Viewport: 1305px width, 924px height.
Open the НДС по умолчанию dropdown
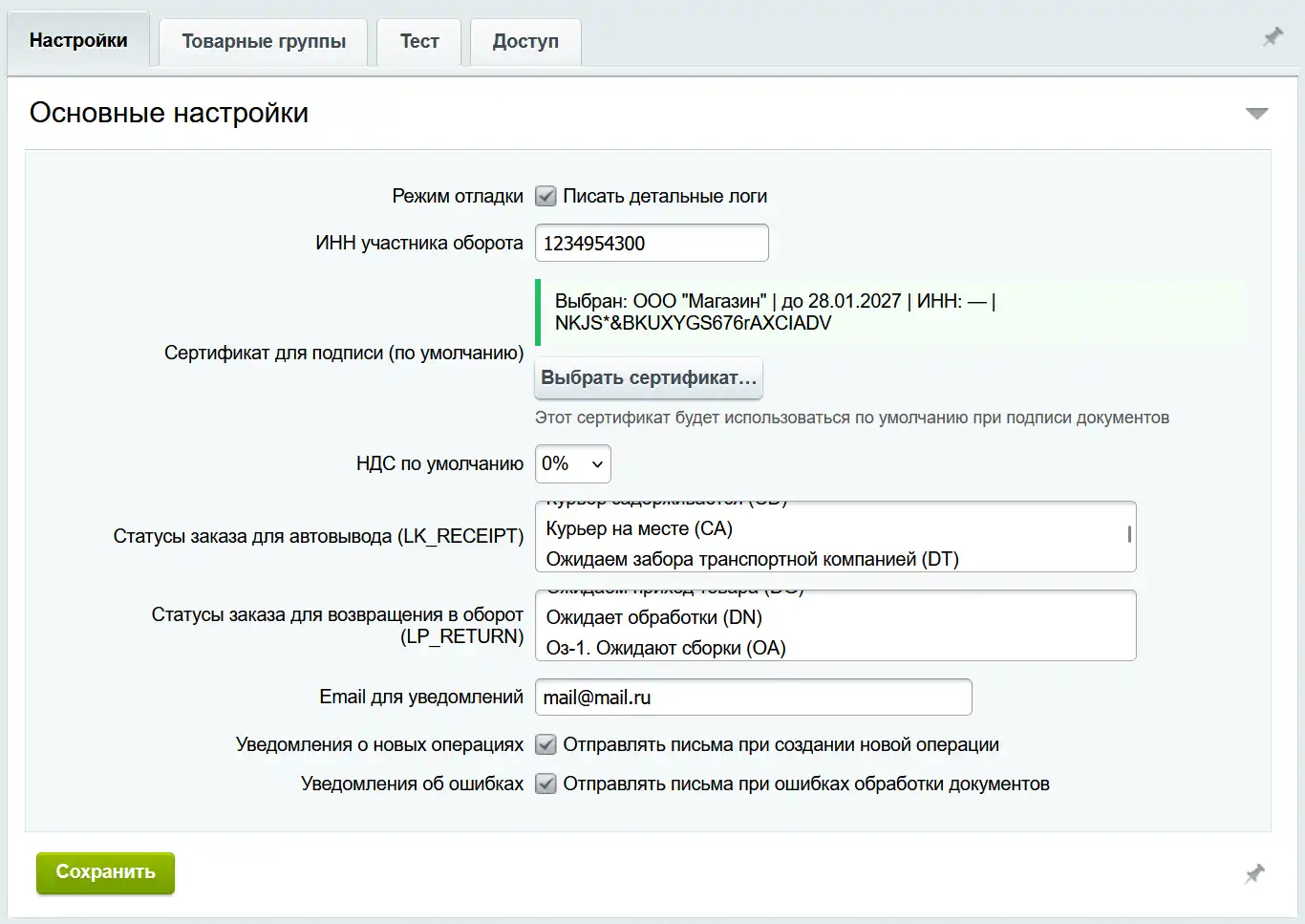pos(572,464)
